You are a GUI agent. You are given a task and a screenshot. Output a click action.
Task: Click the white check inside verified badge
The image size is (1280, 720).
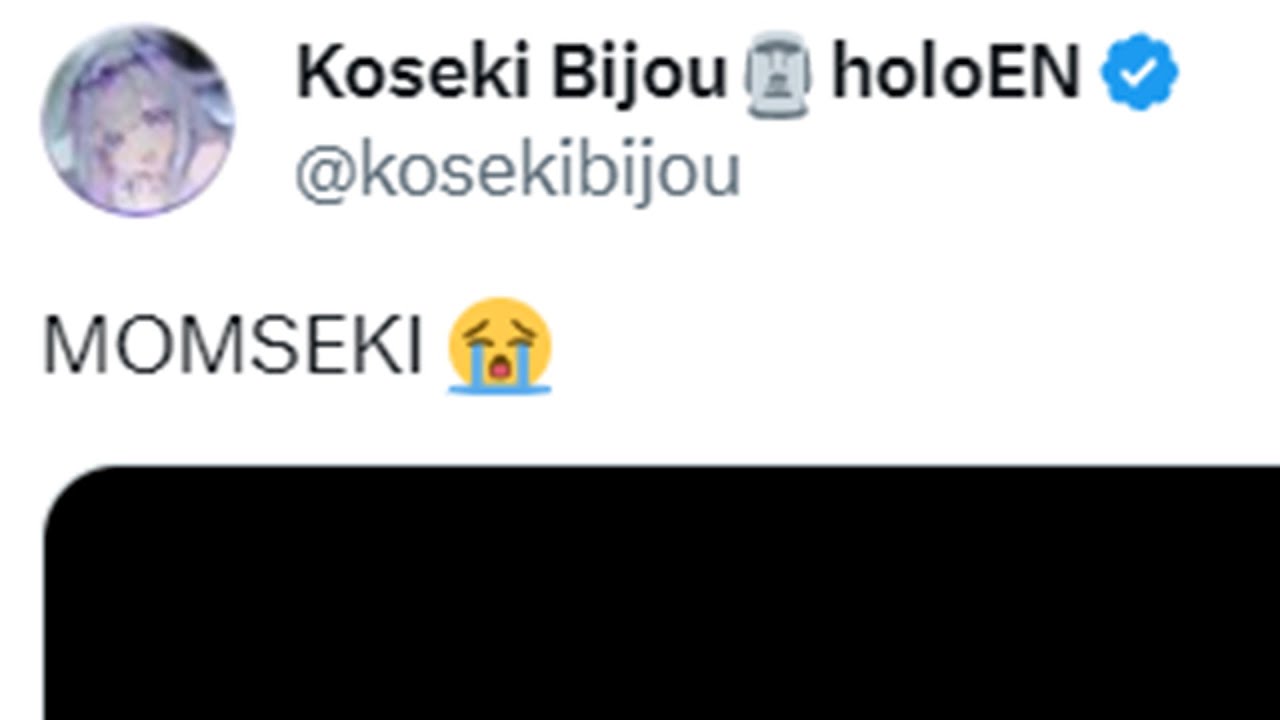1140,72
